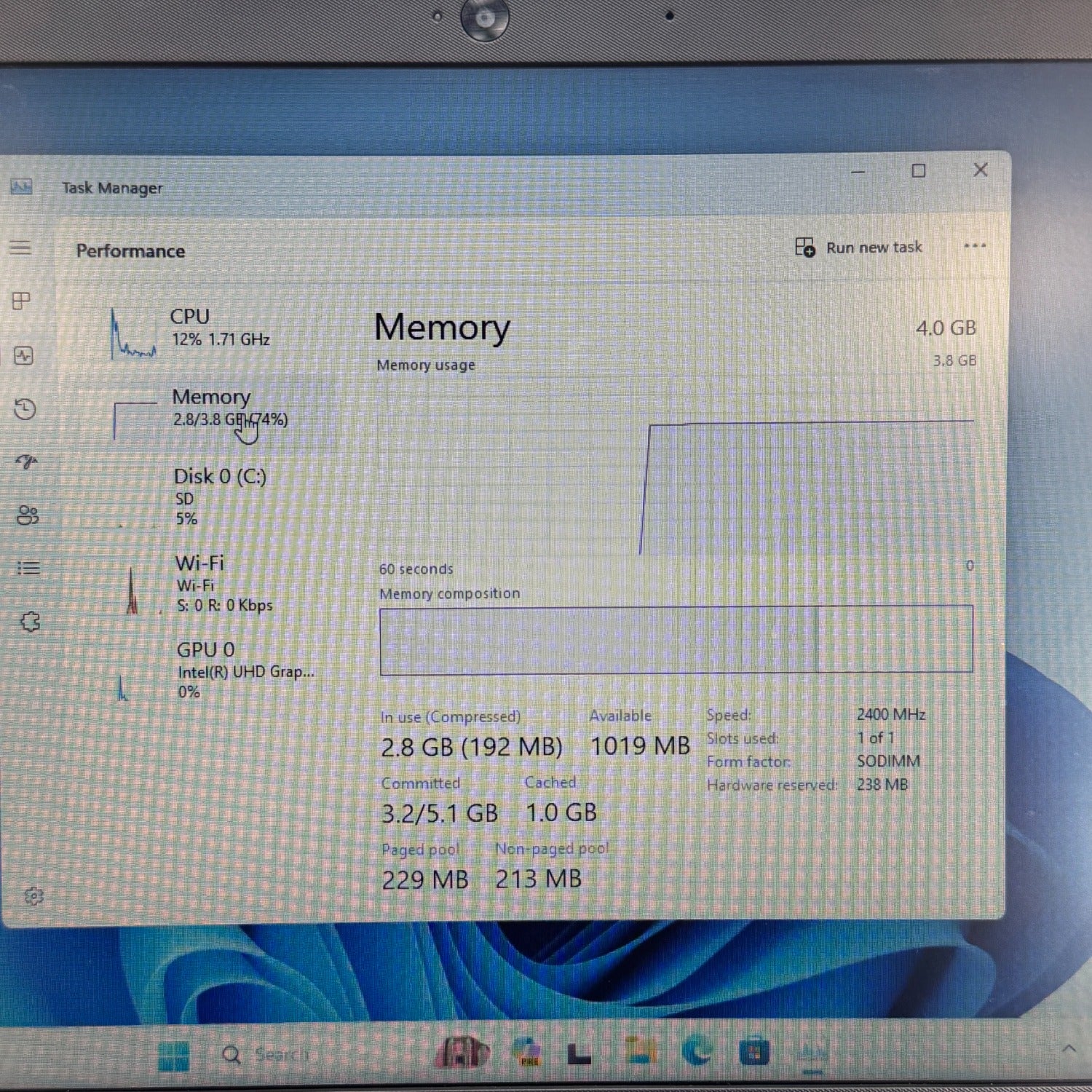Open the Processes page icon
Viewport: 1092px width, 1092px height.
pos(22,301)
